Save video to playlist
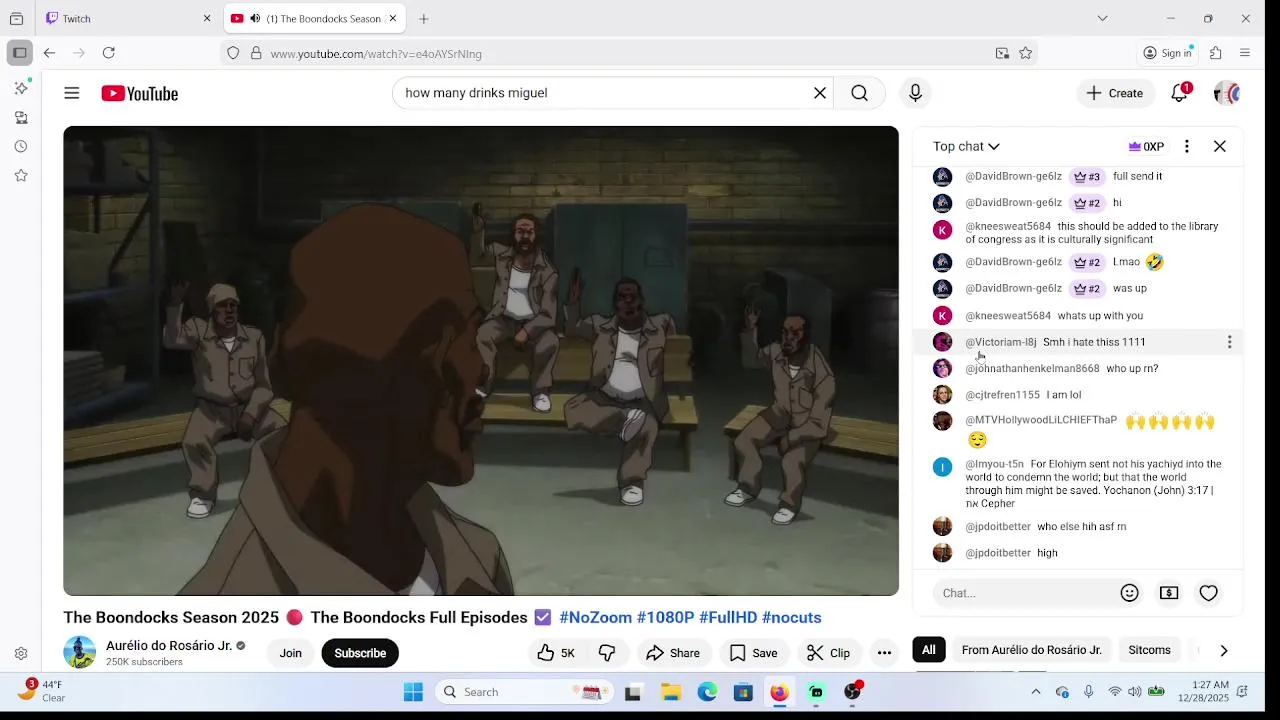The width and height of the screenshot is (1280, 720). (753, 653)
